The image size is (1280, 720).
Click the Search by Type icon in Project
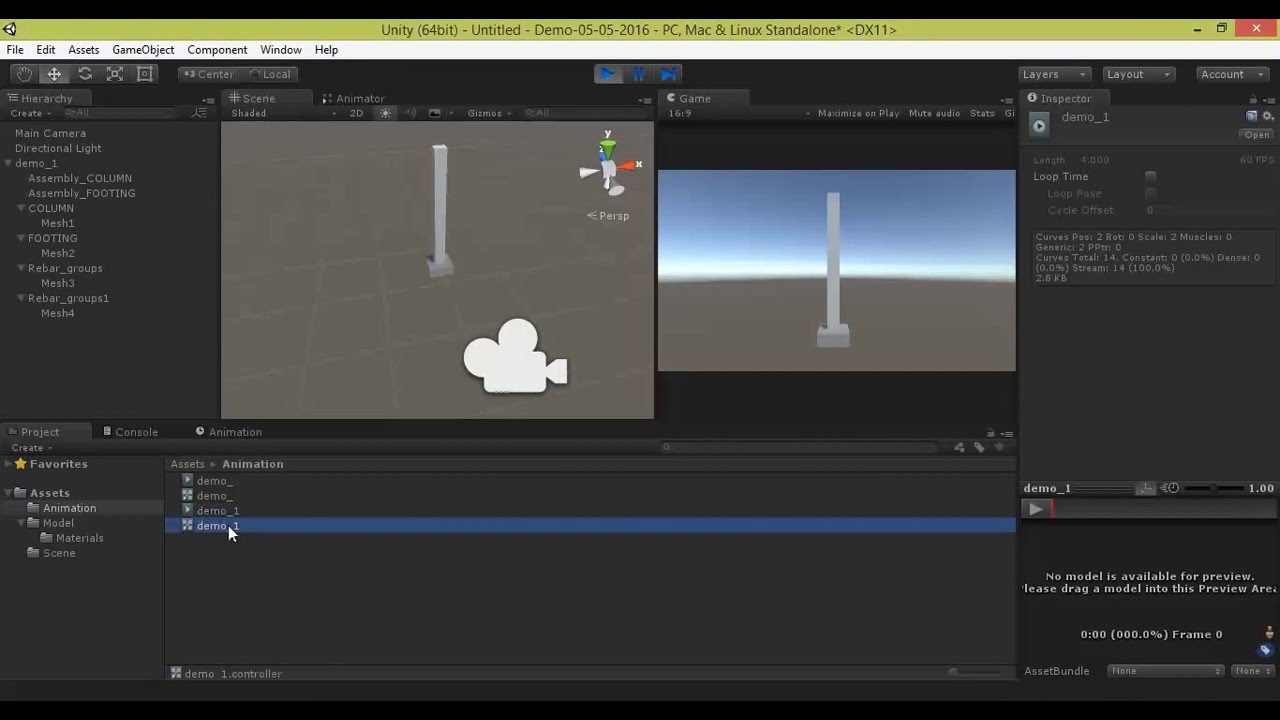pos(960,447)
